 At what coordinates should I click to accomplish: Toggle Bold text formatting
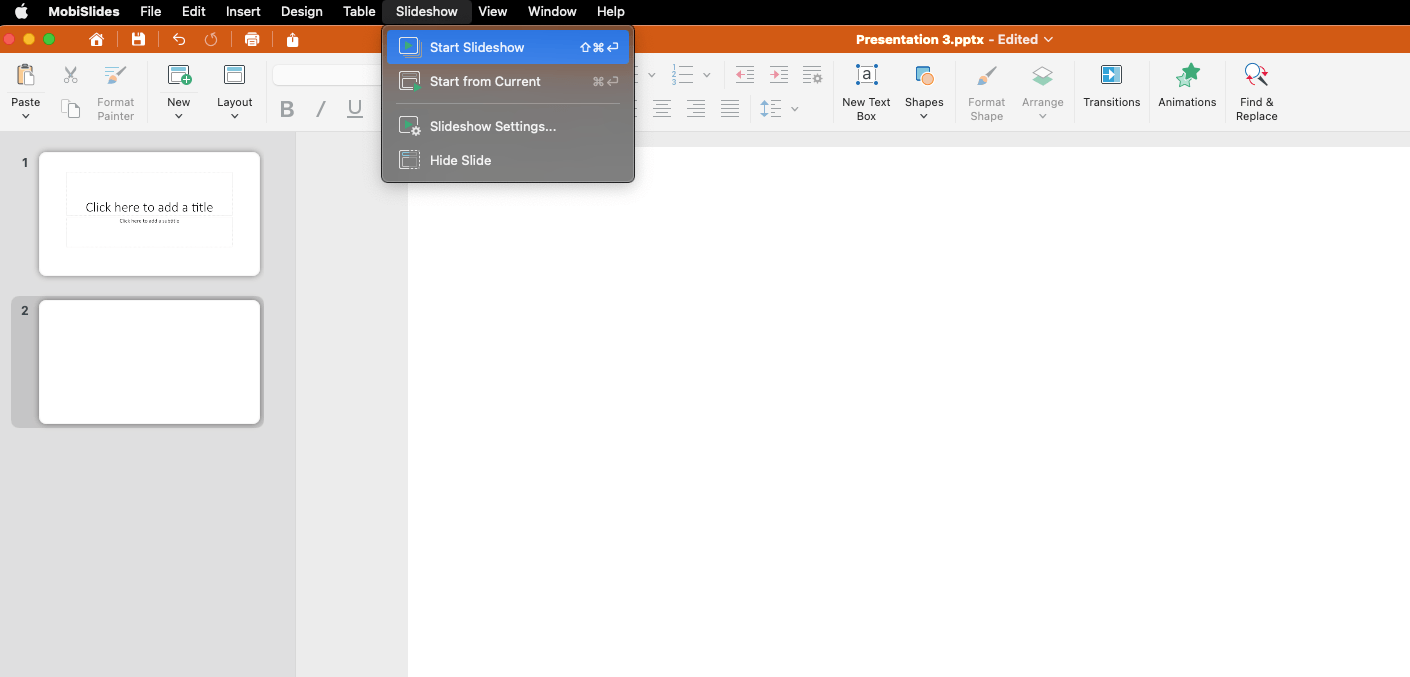click(x=287, y=109)
